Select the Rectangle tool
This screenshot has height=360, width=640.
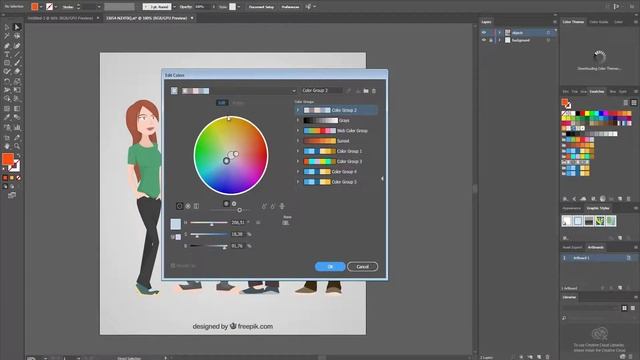coord(7,63)
